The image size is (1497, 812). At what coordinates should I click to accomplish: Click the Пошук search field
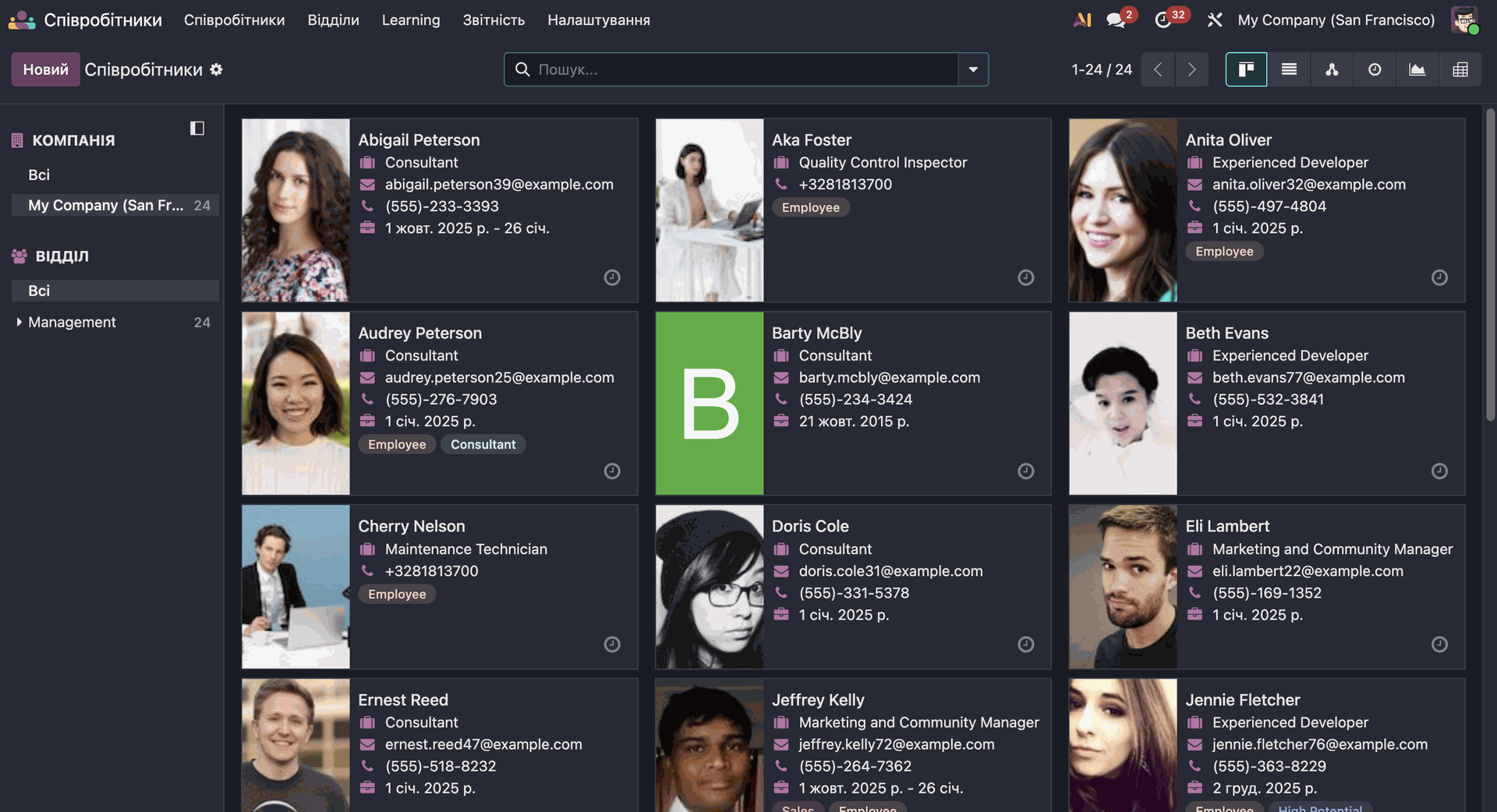click(x=741, y=69)
